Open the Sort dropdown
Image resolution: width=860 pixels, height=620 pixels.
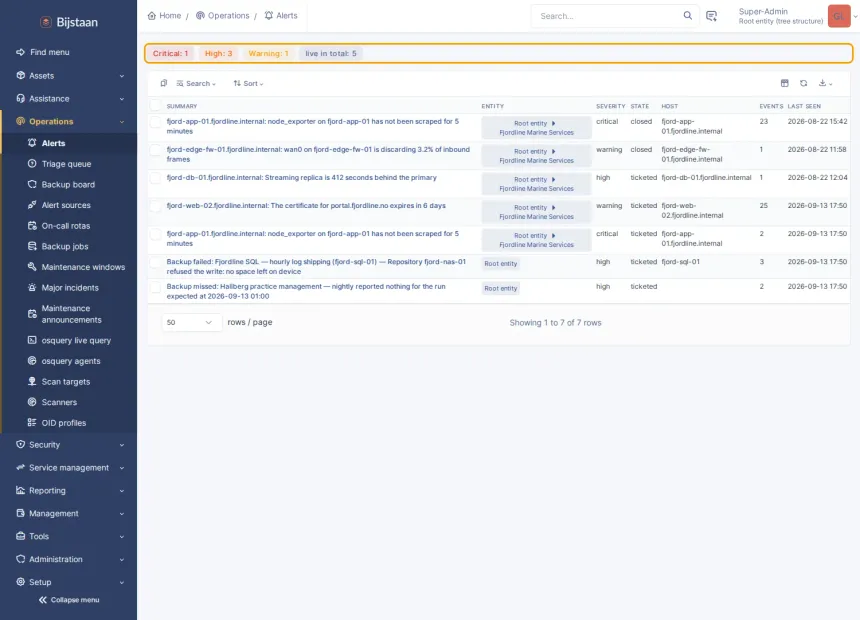[248, 83]
